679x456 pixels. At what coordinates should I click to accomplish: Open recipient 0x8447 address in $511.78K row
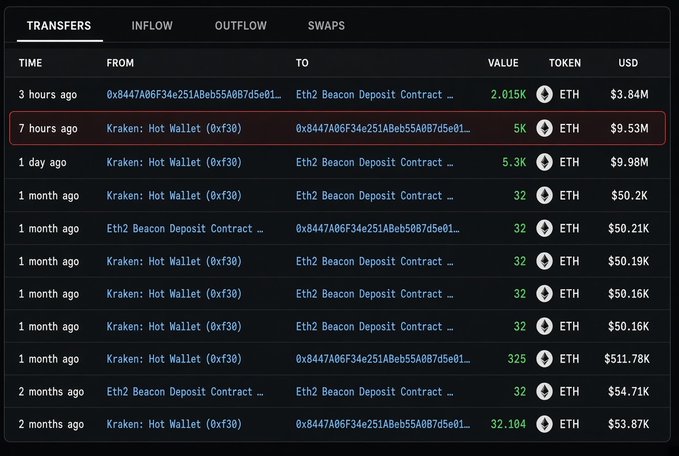point(383,359)
